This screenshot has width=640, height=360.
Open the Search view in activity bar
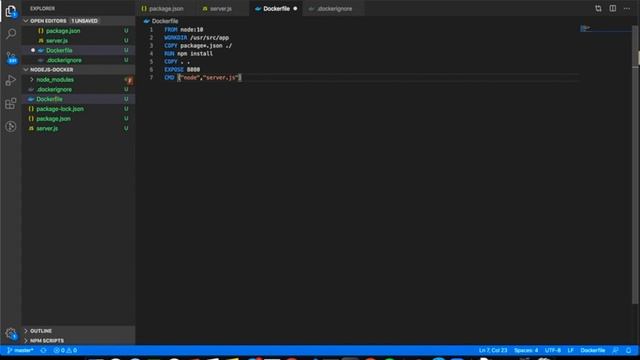click(x=11, y=33)
